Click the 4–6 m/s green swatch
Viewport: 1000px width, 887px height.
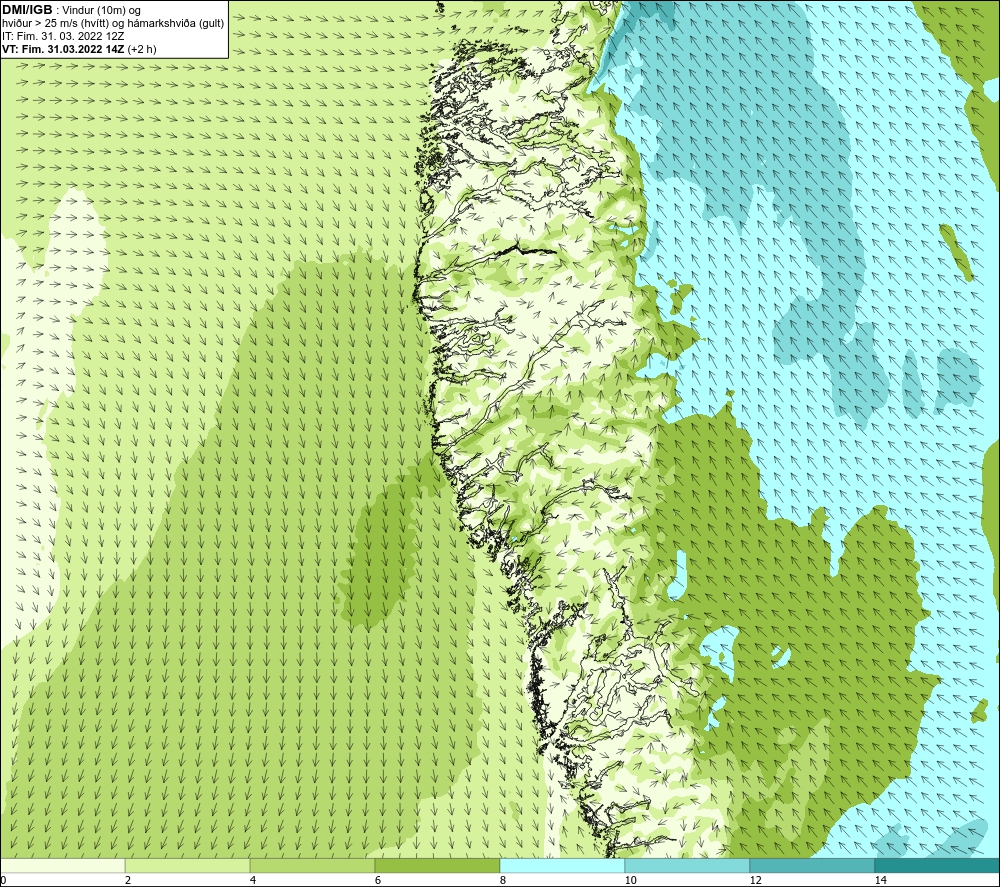tap(312, 865)
